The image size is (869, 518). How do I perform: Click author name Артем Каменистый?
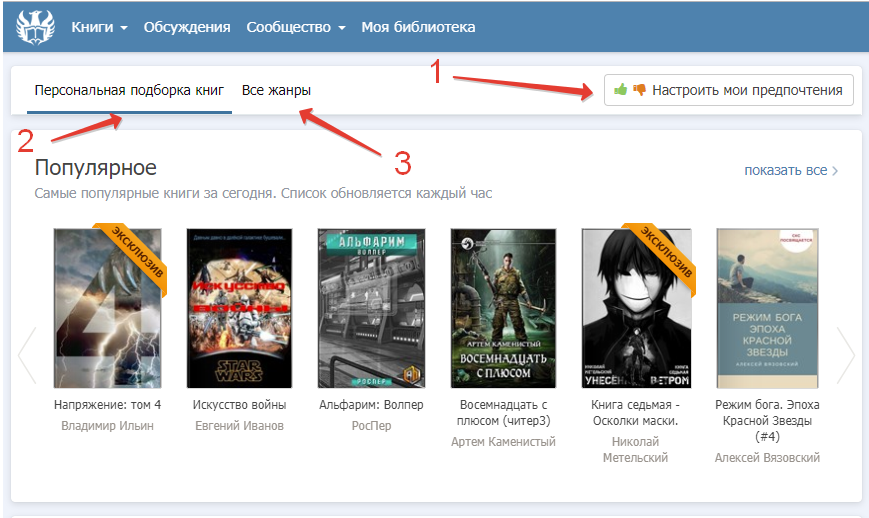(504, 441)
